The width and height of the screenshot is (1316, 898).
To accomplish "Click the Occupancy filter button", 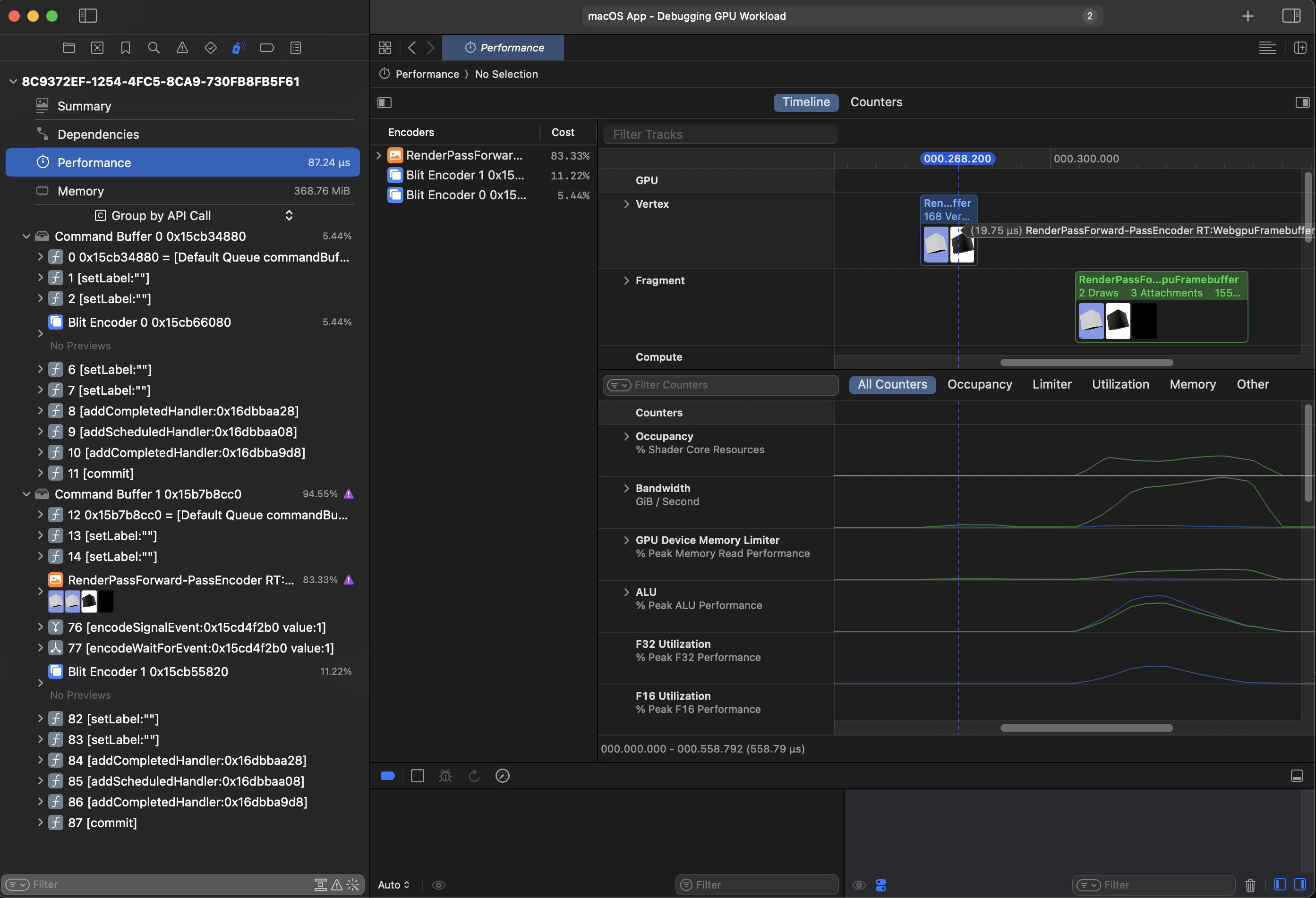I will [980, 385].
